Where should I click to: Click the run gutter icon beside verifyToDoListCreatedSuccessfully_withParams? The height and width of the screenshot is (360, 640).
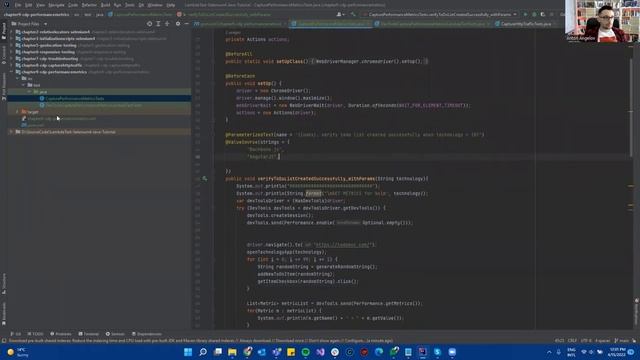click(x=204, y=179)
